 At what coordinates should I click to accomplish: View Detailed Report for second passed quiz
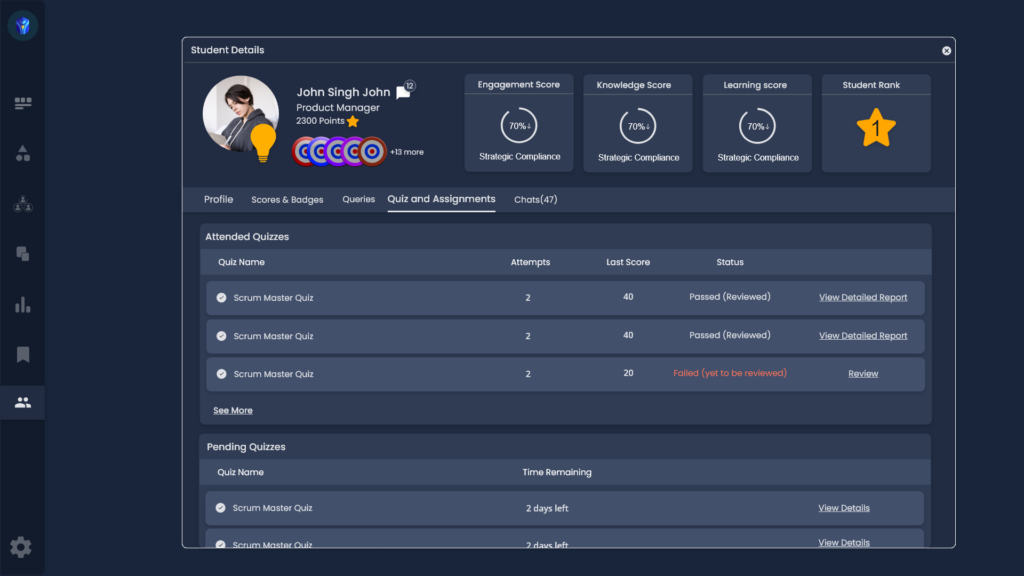pyautogui.click(x=863, y=336)
